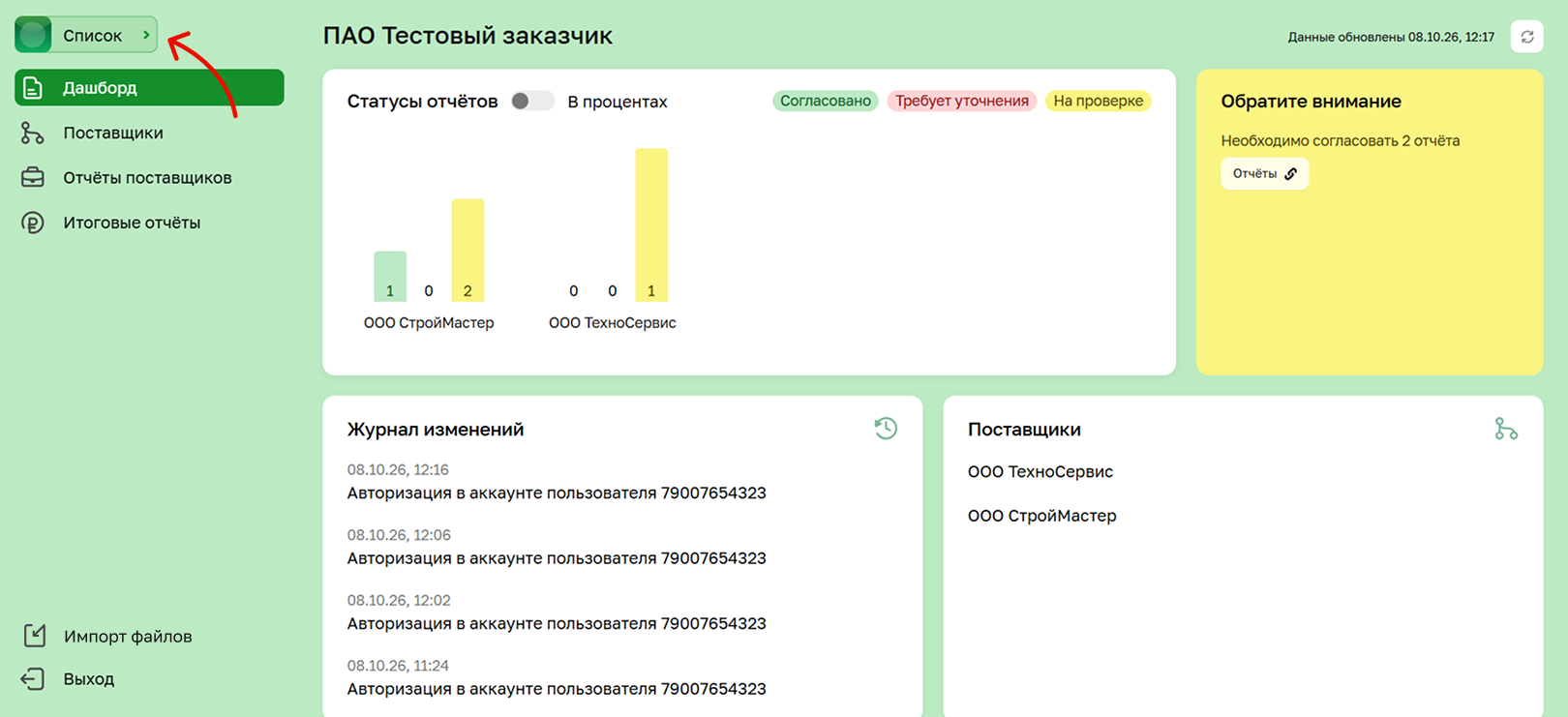Viewport: 1568px width, 717px height.
Task: Click the На проверке legend tag
Action: click(x=1099, y=101)
